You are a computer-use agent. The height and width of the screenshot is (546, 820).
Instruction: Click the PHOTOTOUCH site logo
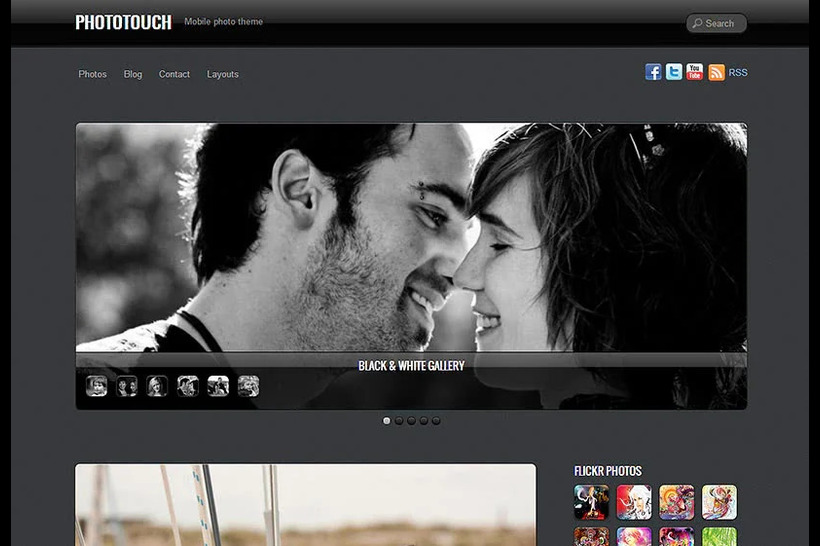pos(123,22)
